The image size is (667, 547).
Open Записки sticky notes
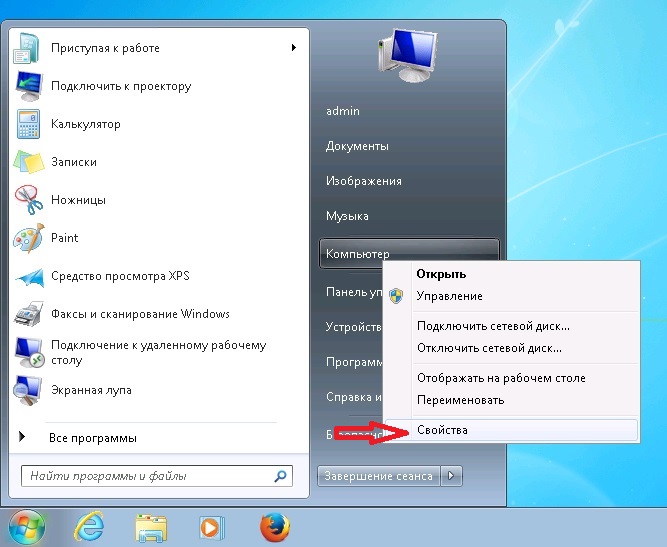(73, 162)
